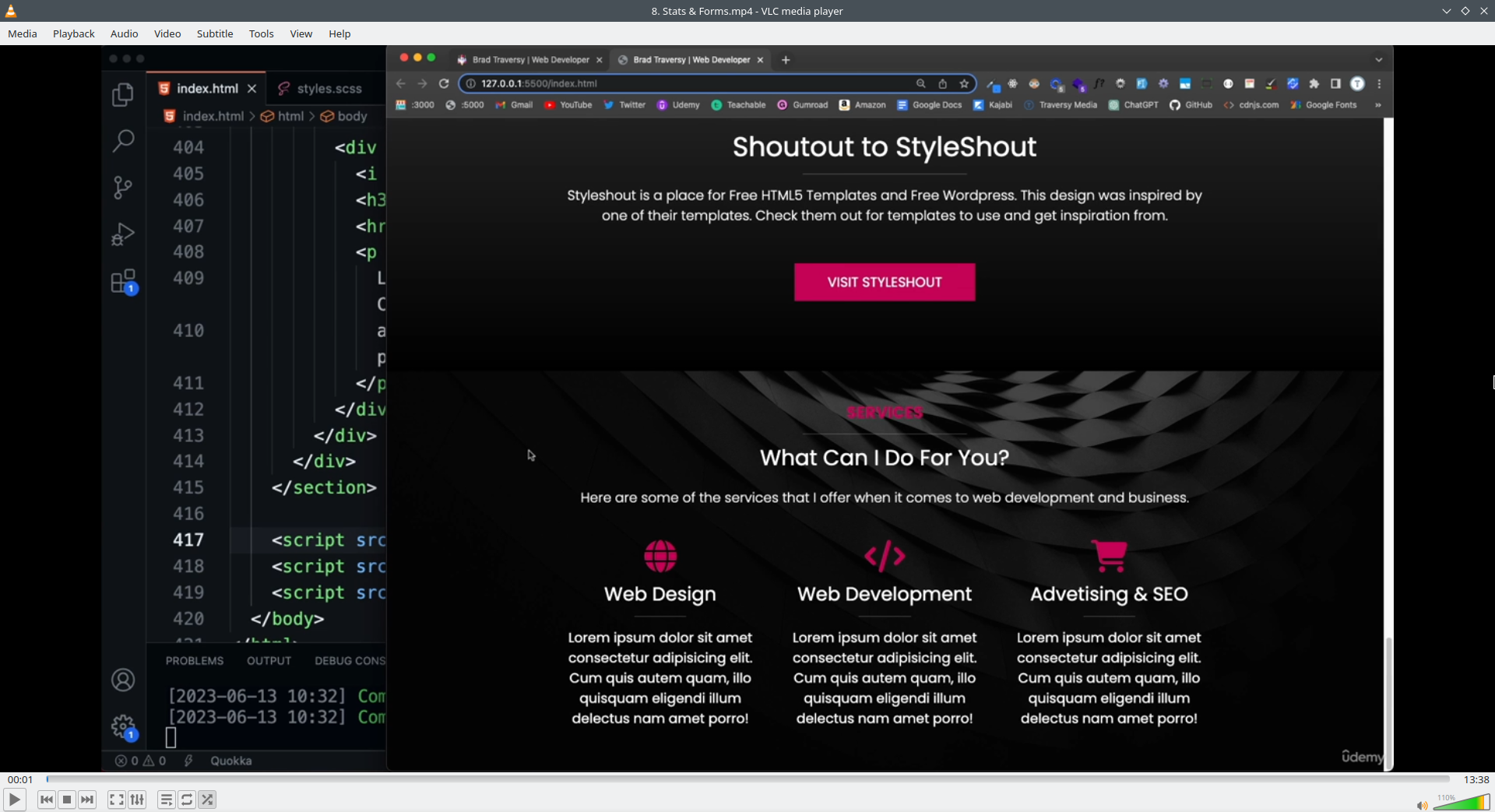Seek within the video progress bar
Viewport: 1495px width, 812px height.
747,779
